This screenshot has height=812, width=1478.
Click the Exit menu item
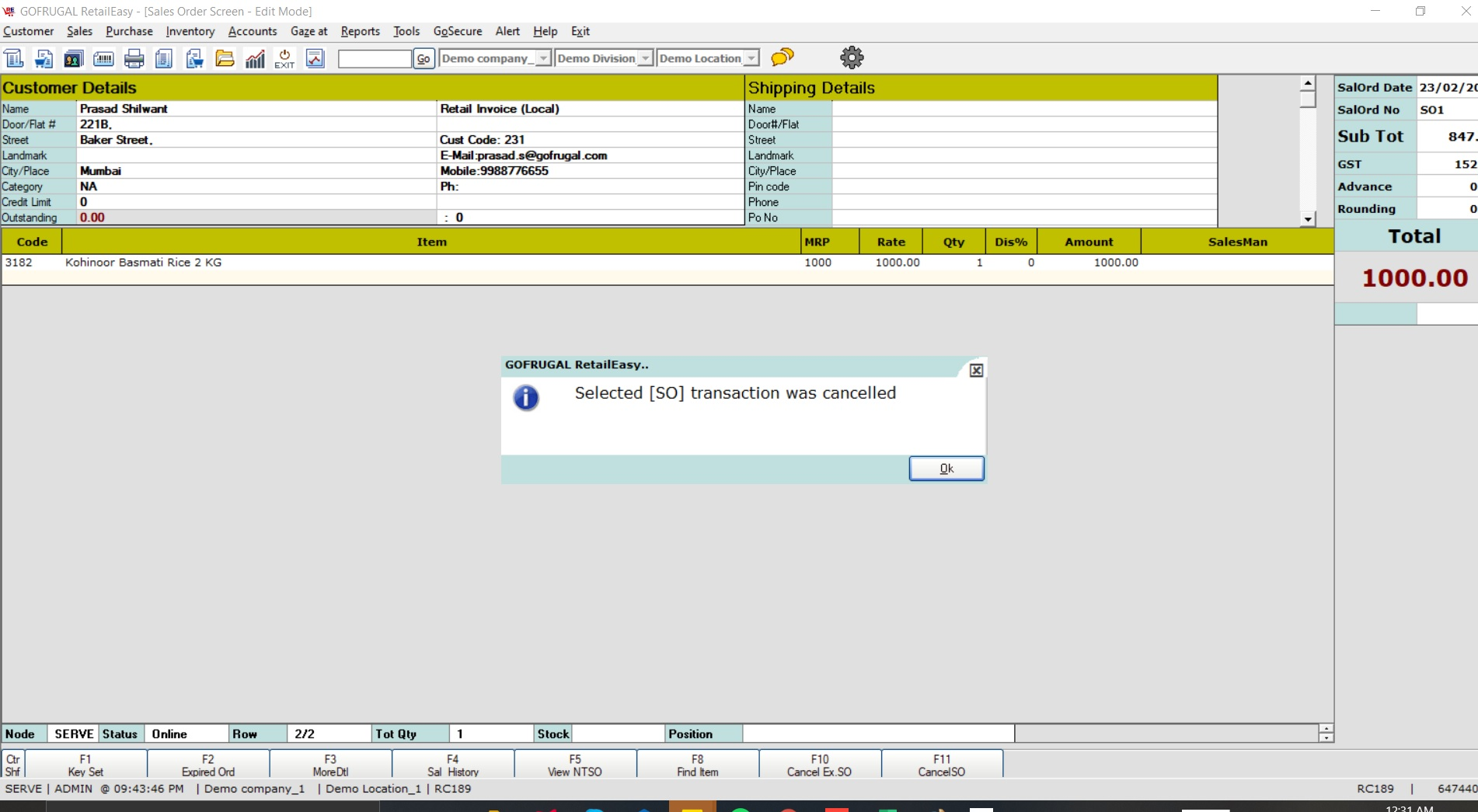click(580, 31)
